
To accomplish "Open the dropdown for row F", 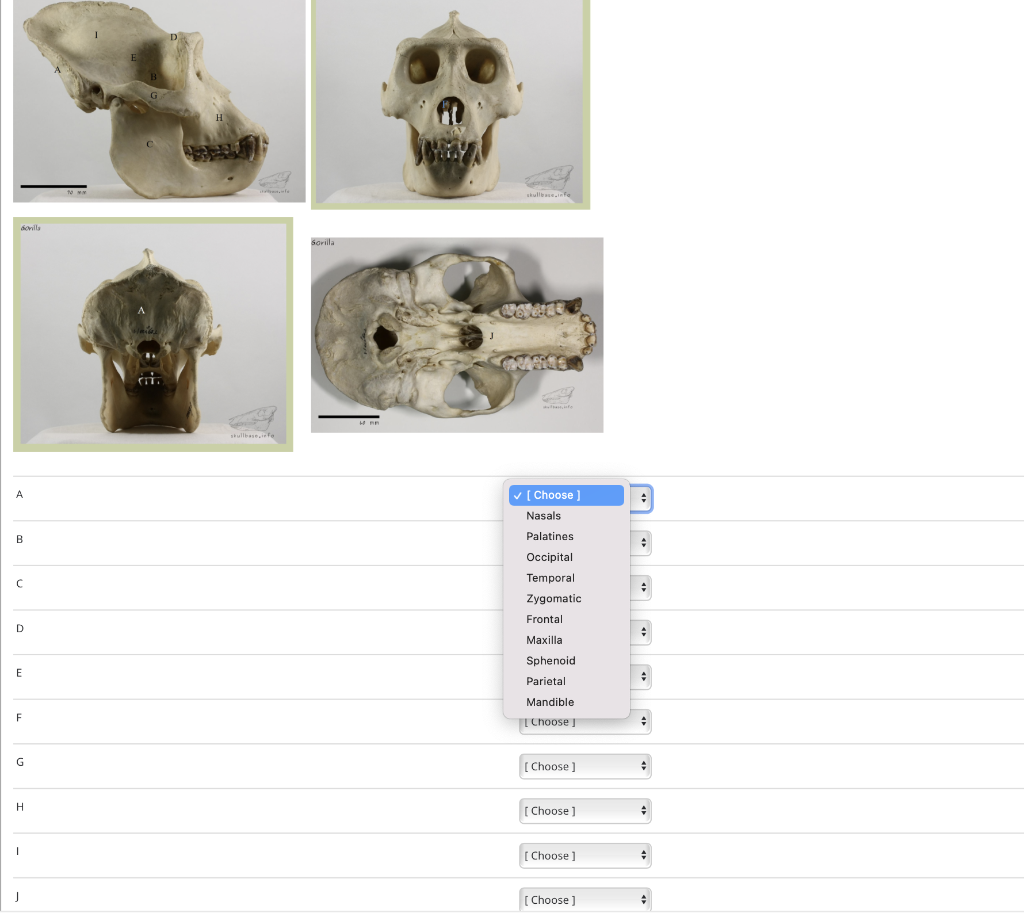I will click(585, 722).
